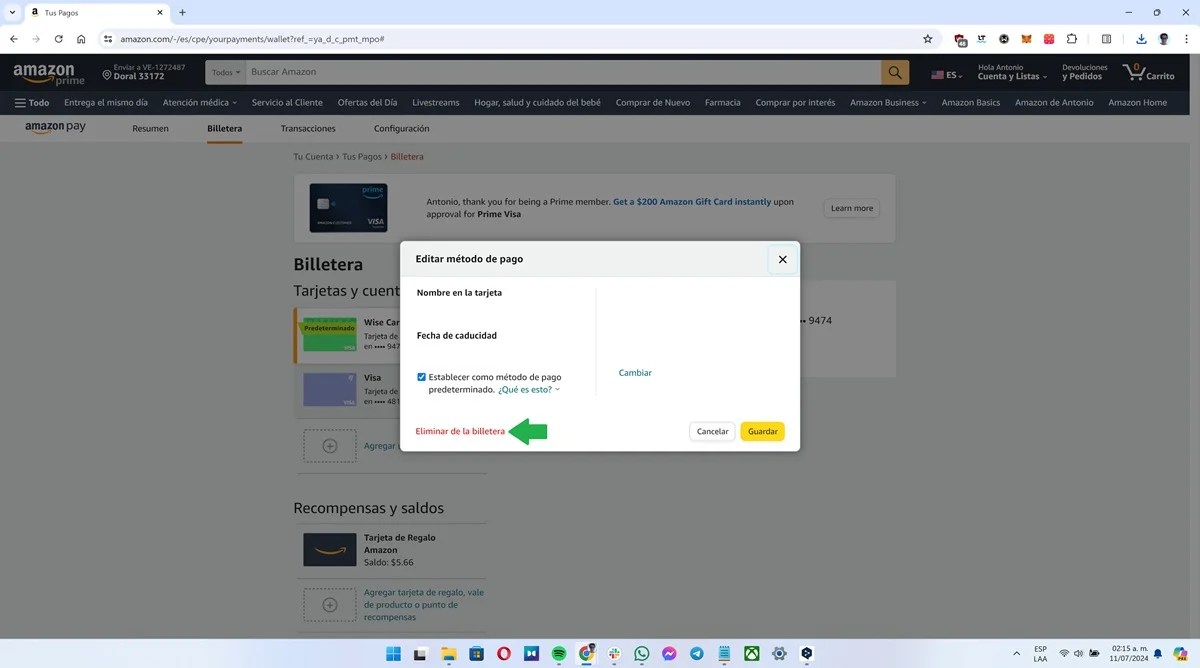Click the orange search magnifier icon
Screen dimensions: 1200x668
point(893,72)
